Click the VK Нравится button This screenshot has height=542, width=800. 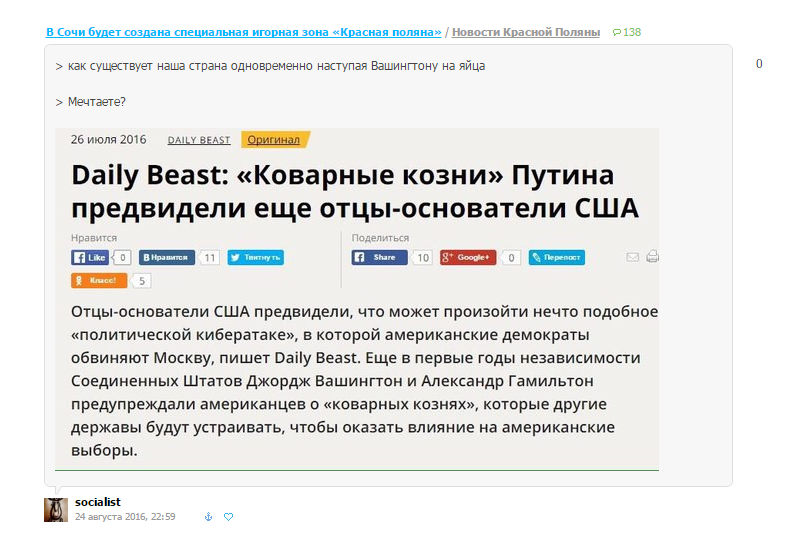point(167,257)
